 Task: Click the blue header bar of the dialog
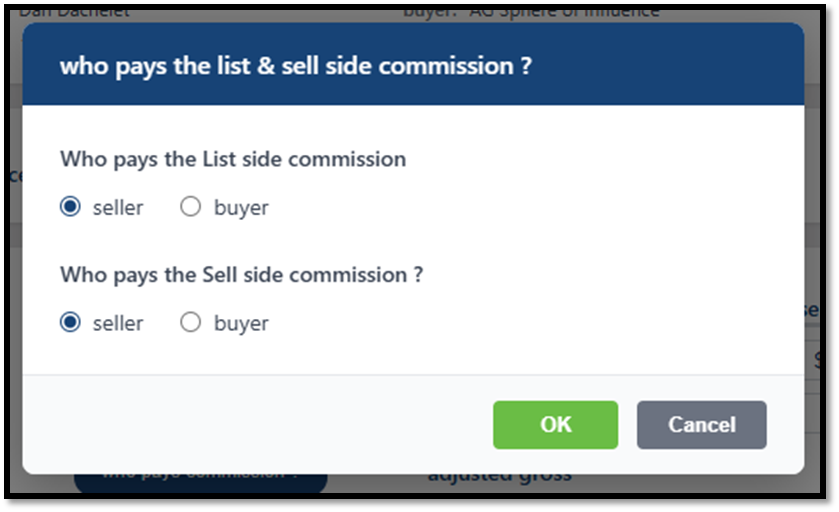click(680, 66)
